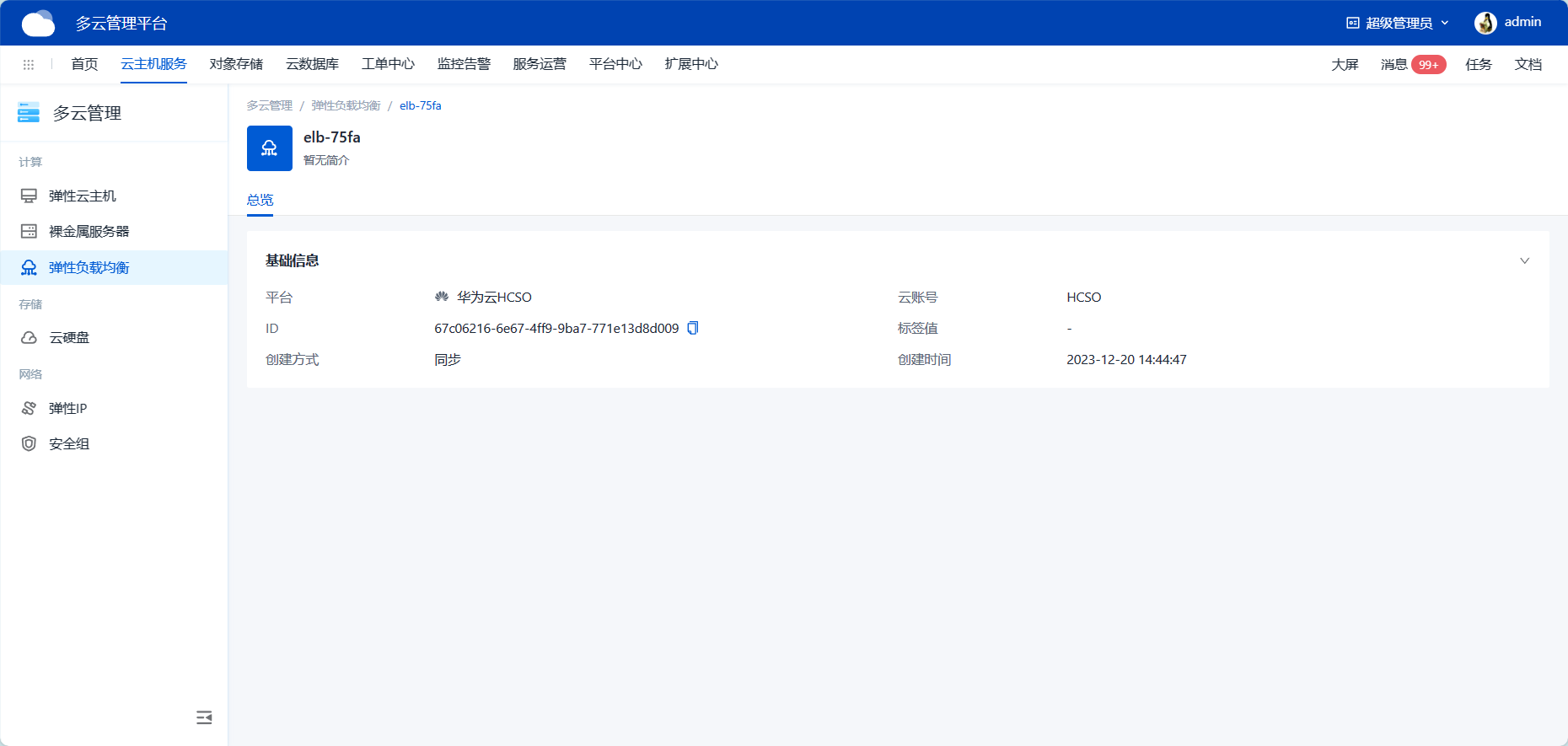Click the 标签值 label
The height and width of the screenshot is (746, 1568).
tap(918, 328)
